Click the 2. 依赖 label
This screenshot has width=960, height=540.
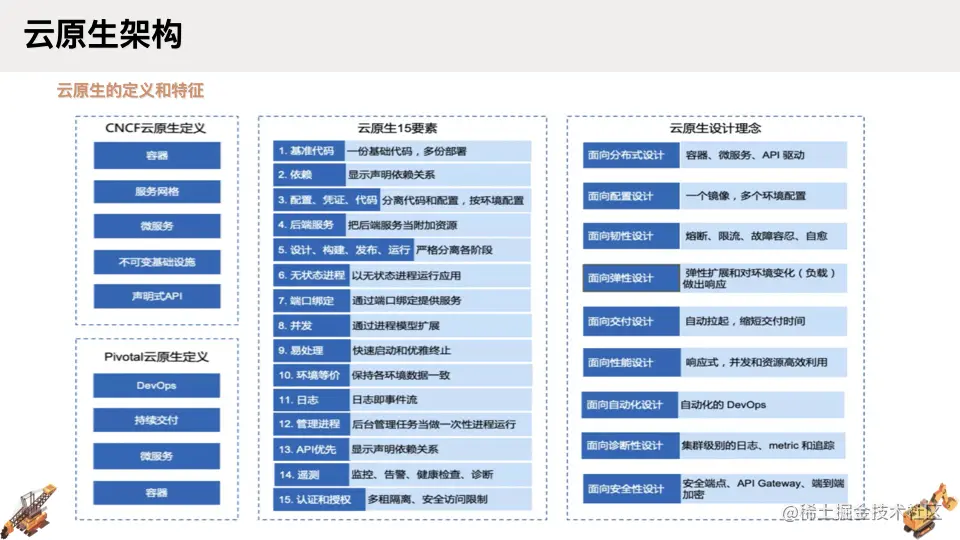point(309,174)
